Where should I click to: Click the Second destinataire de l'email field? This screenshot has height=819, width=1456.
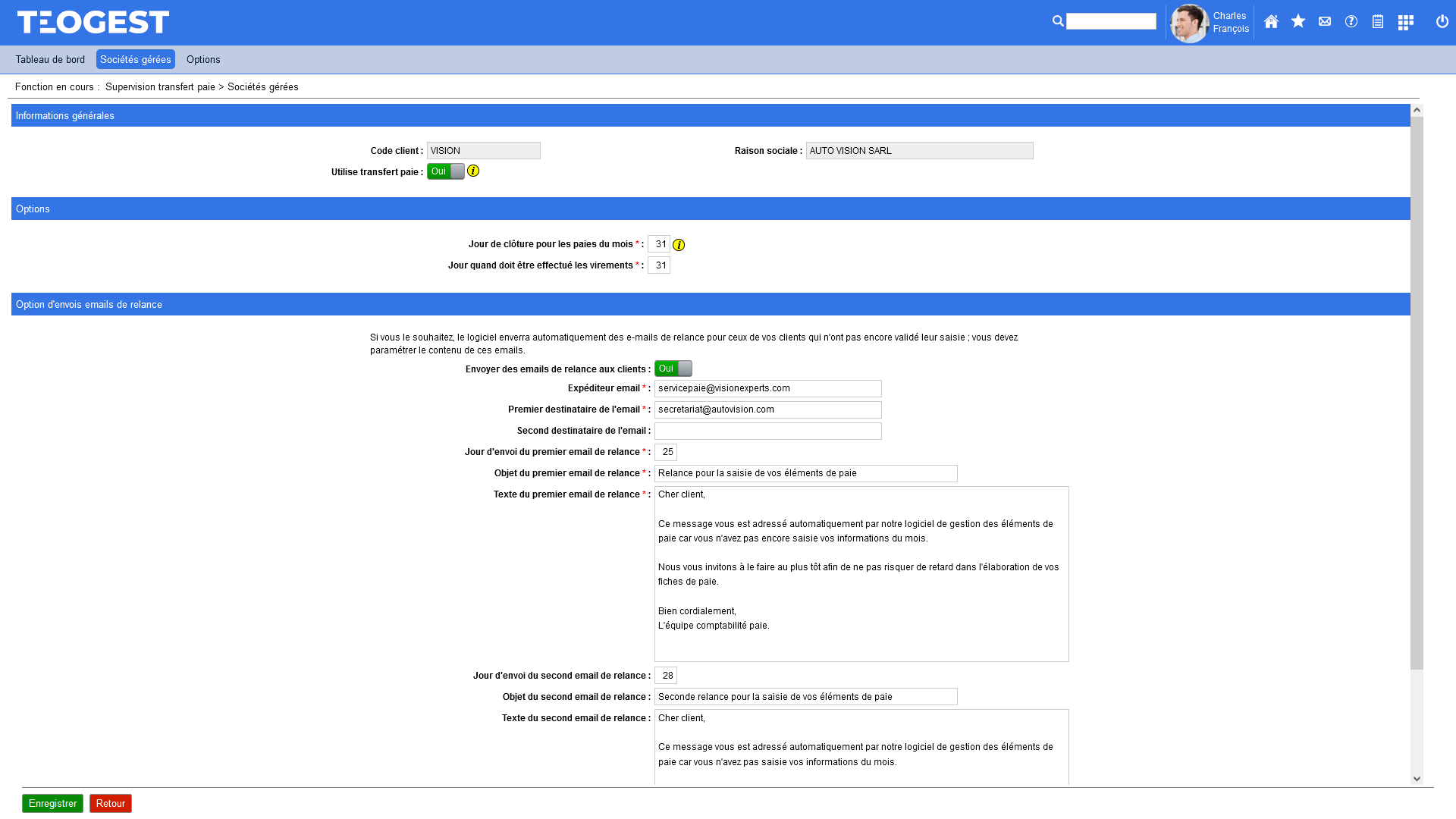767,431
